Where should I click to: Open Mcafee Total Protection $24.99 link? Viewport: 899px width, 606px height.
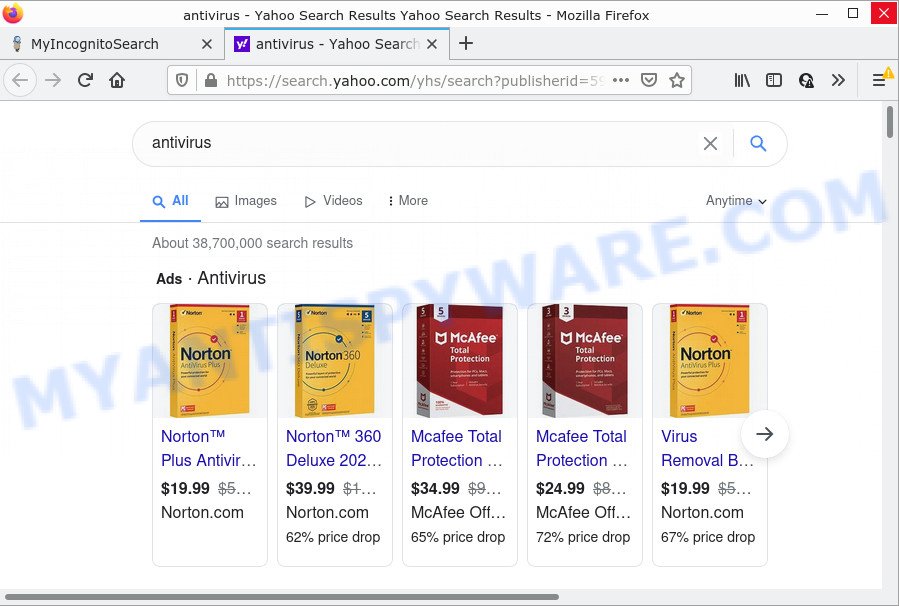(582, 448)
